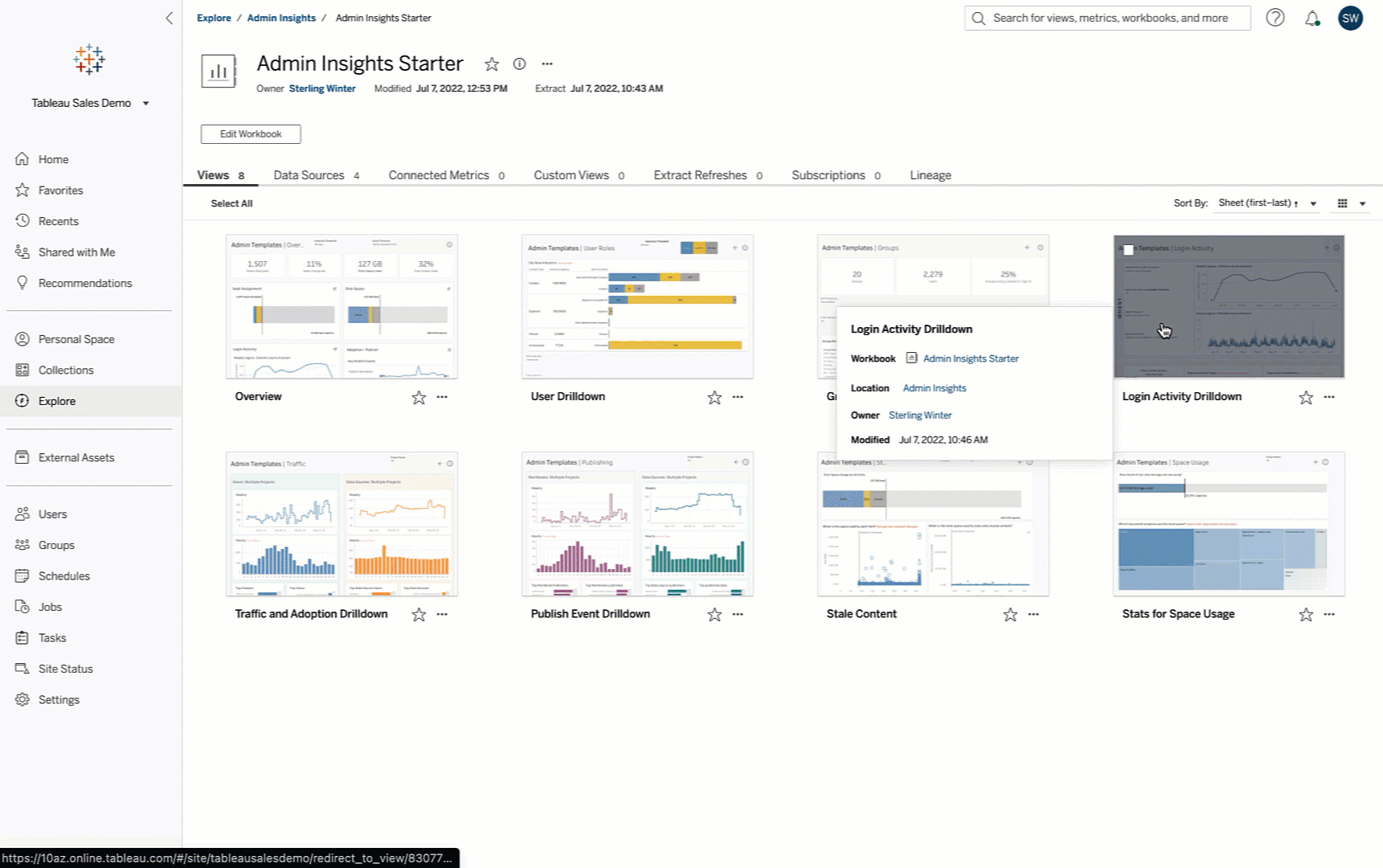1383x868 pixels.
Task: Open Users in sidebar
Action: pyautogui.click(x=91, y=514)
